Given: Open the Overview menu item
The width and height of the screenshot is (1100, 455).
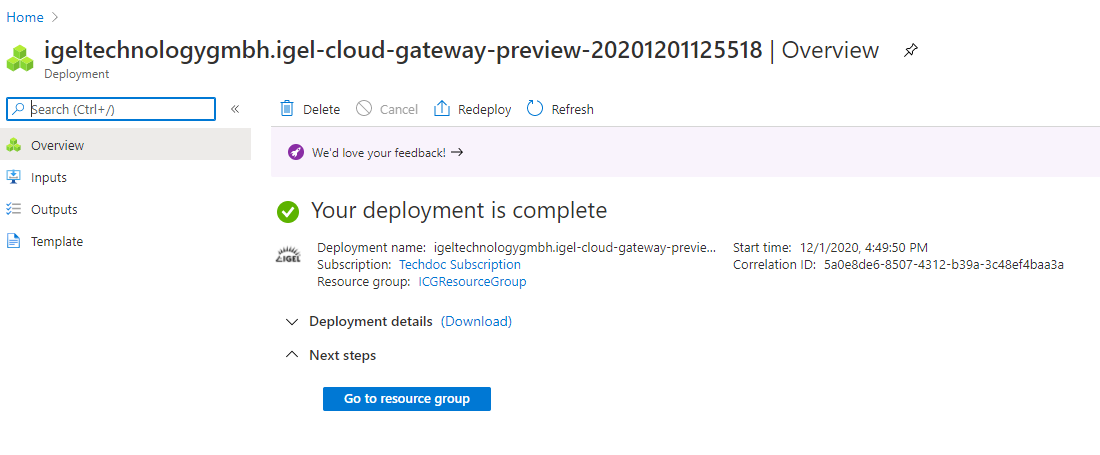Looking at the screenshot, I should click(57, 145).
